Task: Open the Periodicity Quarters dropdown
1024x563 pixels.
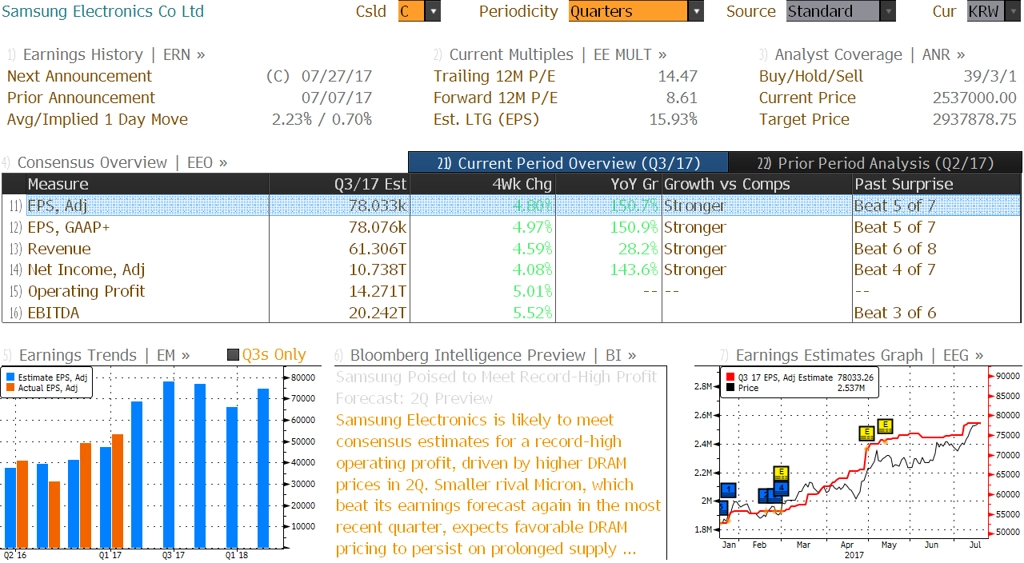Action: (x=635, y=11)
